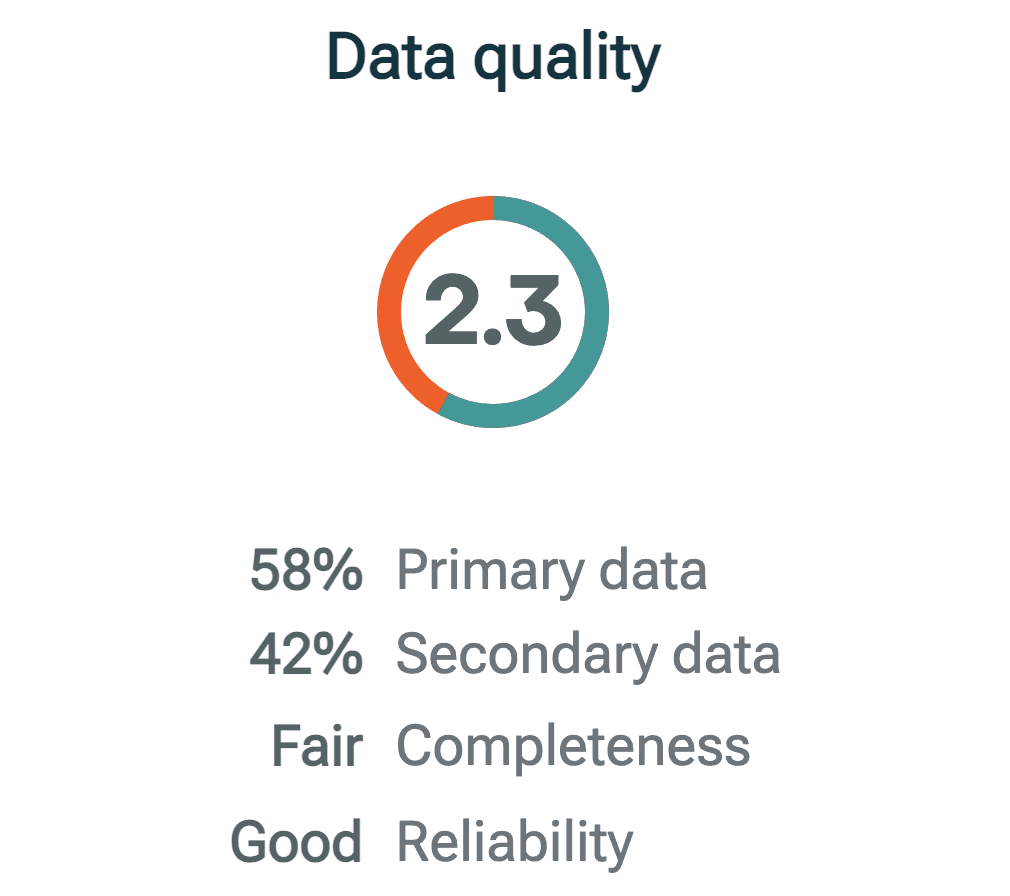Screen dimensions: 1010x896
Task: Select the 58% value
Action: [307, 570]
